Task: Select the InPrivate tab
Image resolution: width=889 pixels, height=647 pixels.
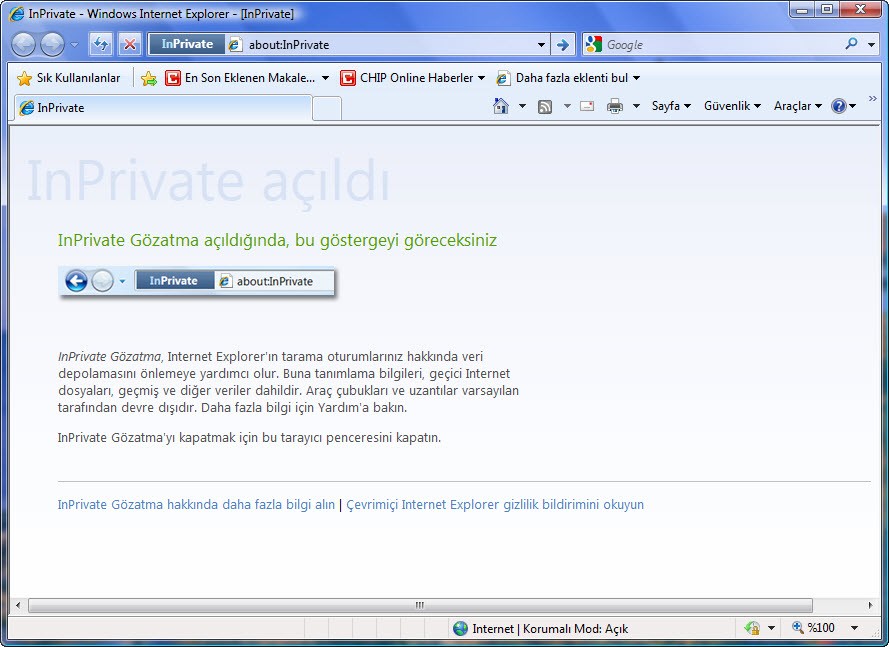Action: 163,108
